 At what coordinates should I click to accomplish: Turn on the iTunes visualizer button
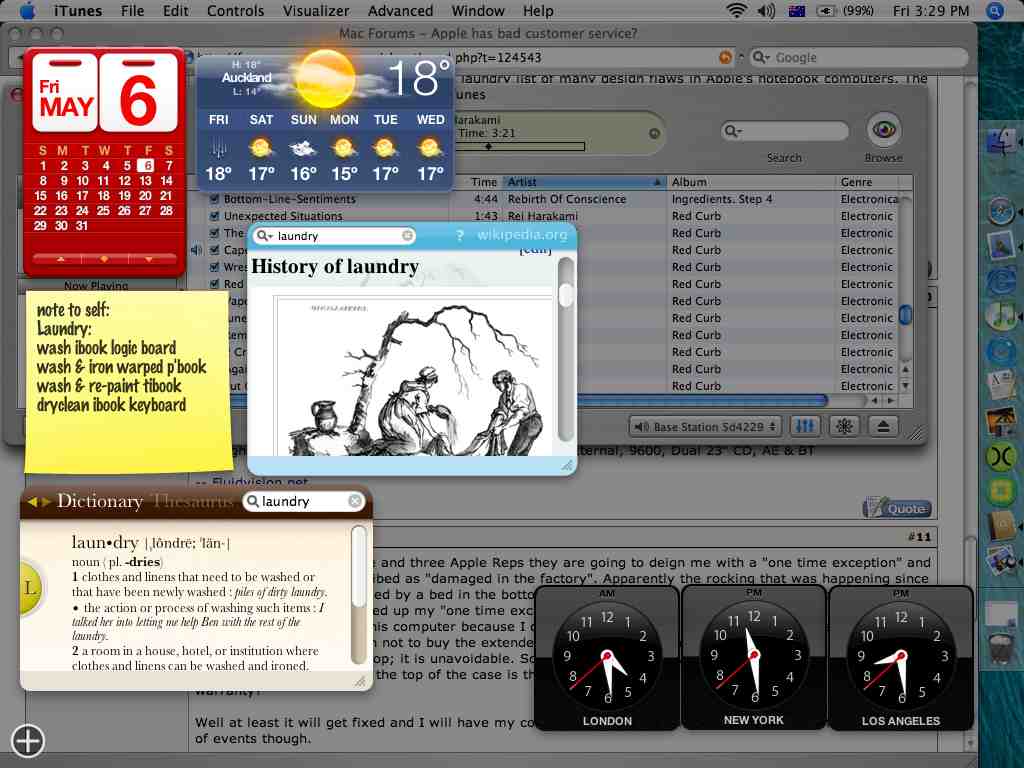pyautogui.click(x=844, y=426)
